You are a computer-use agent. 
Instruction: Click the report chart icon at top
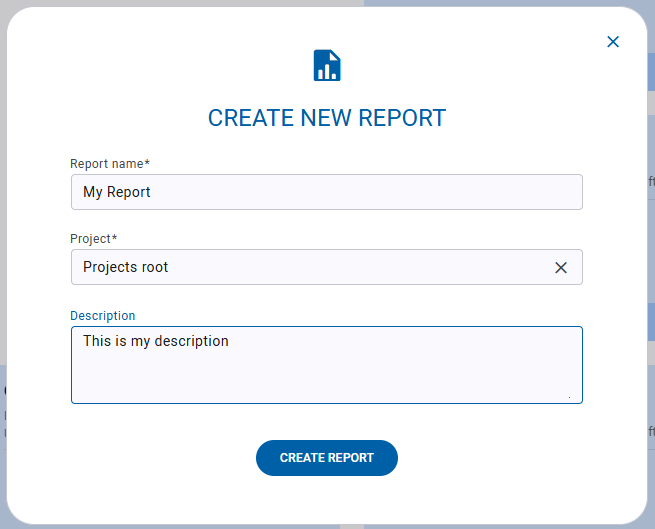pos(327,65)
